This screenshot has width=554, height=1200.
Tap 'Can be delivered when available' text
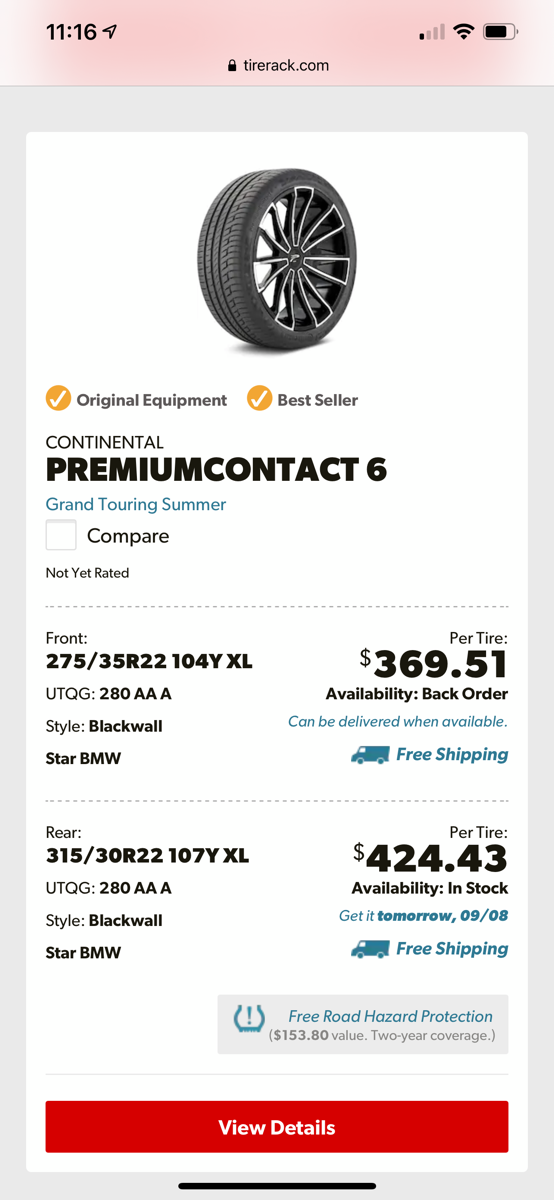point(398,721)
